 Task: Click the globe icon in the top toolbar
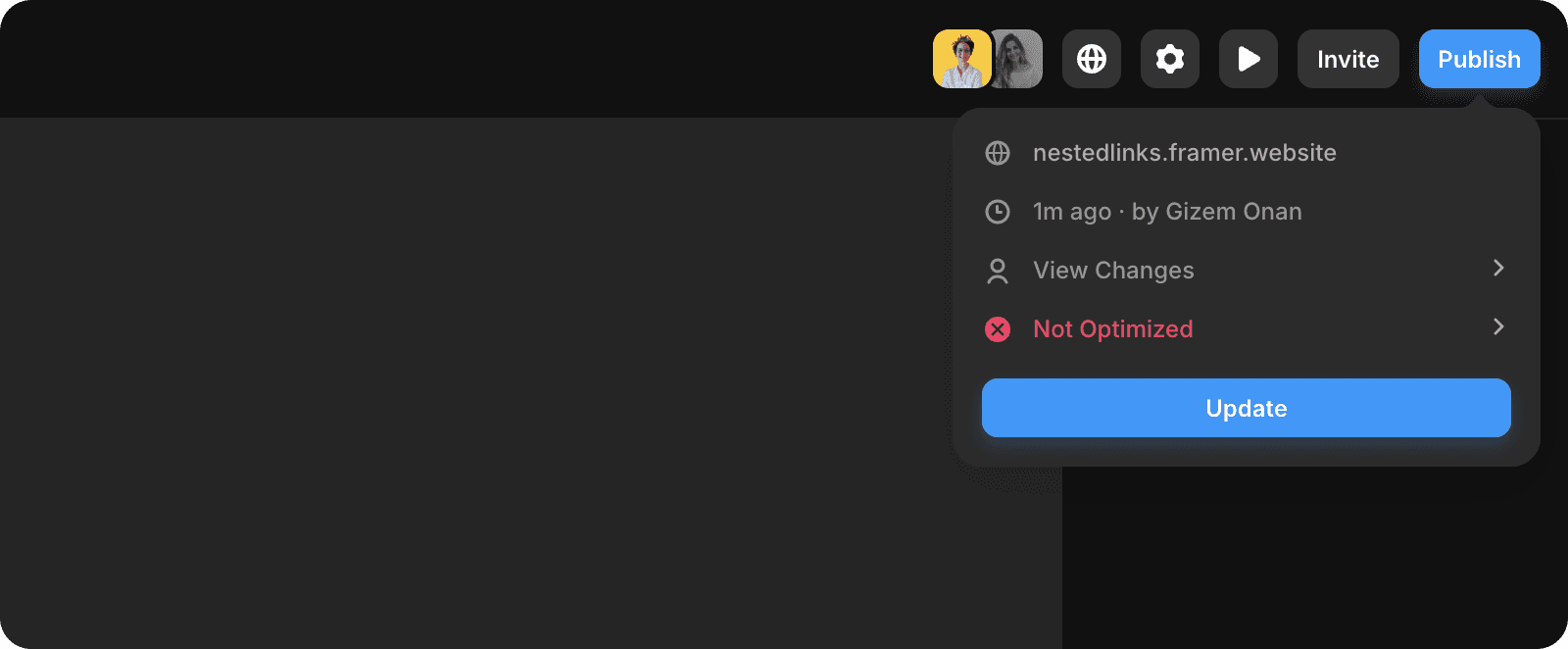tap(1092, 59)
